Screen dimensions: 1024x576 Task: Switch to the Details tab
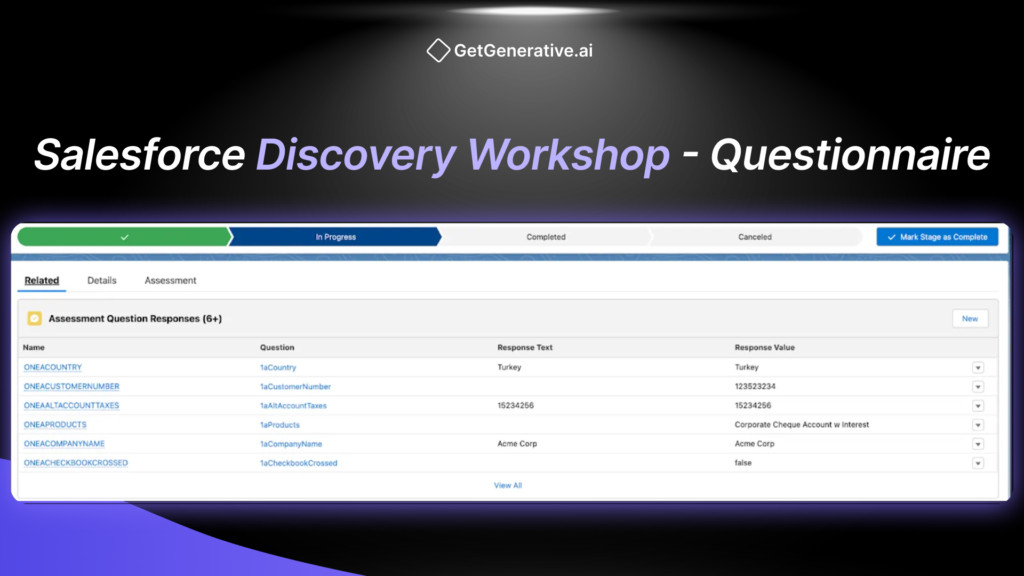pyautogui.click(x=102, y=280)
